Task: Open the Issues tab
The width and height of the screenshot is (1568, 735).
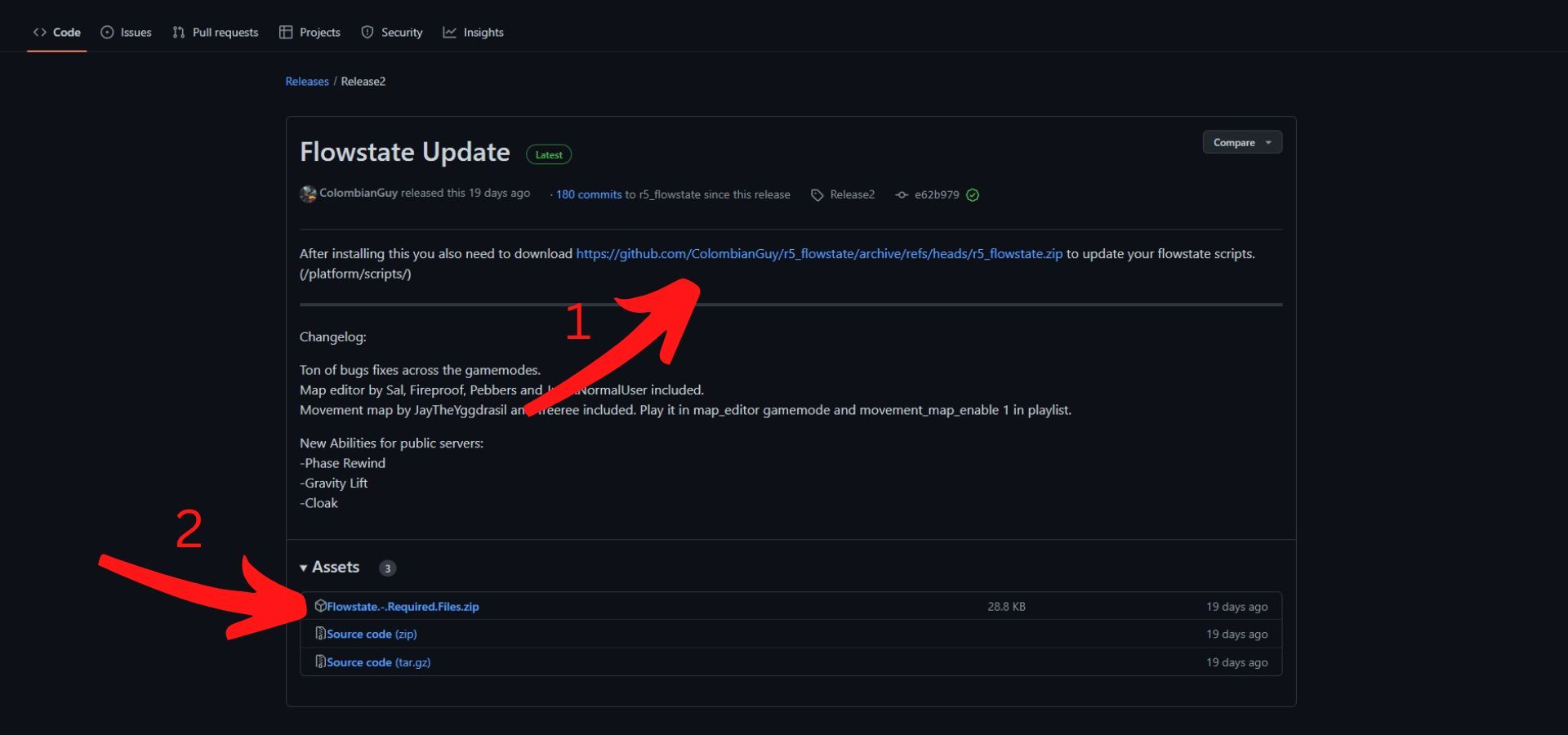Action: pos(127,32)
